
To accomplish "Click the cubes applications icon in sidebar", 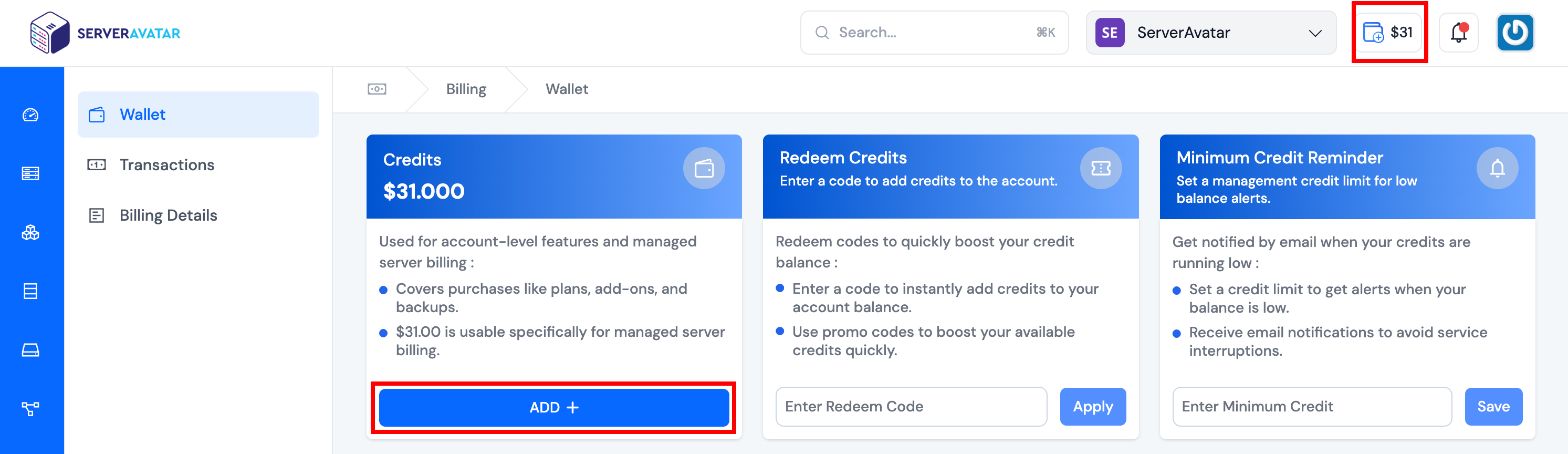I will (x=30, y=233).
